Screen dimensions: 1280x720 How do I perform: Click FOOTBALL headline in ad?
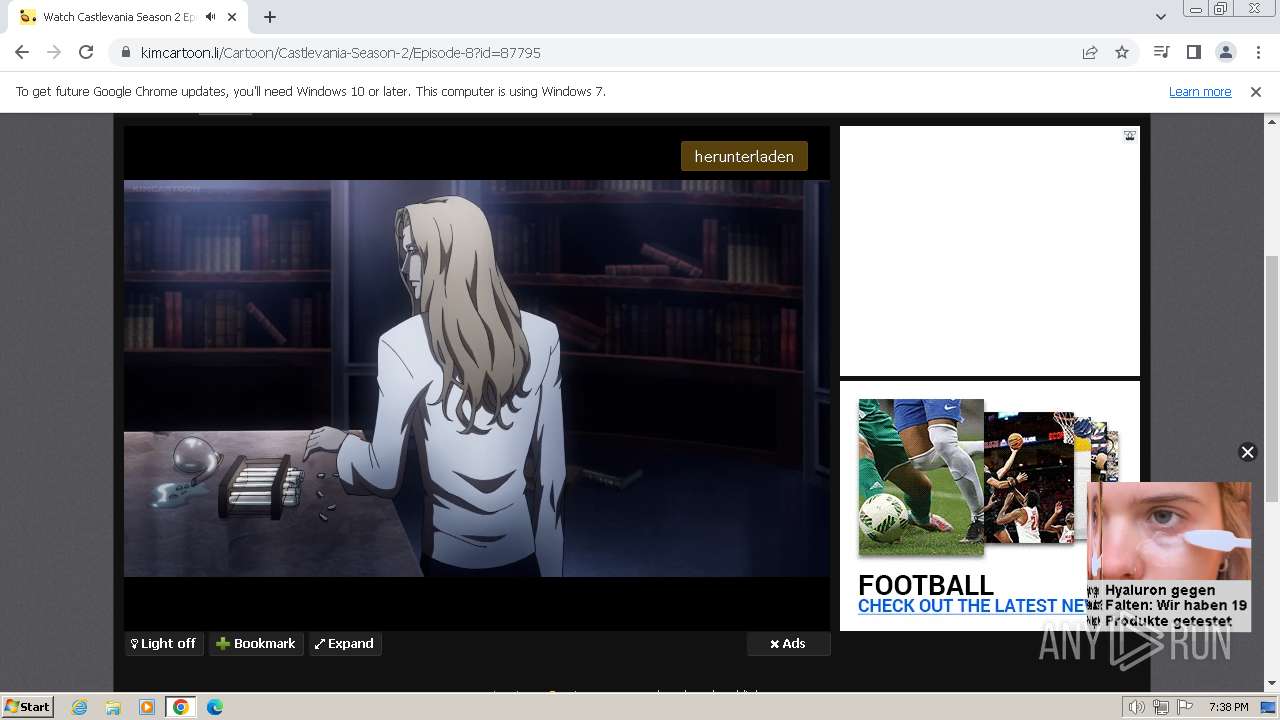click(926, 585)
